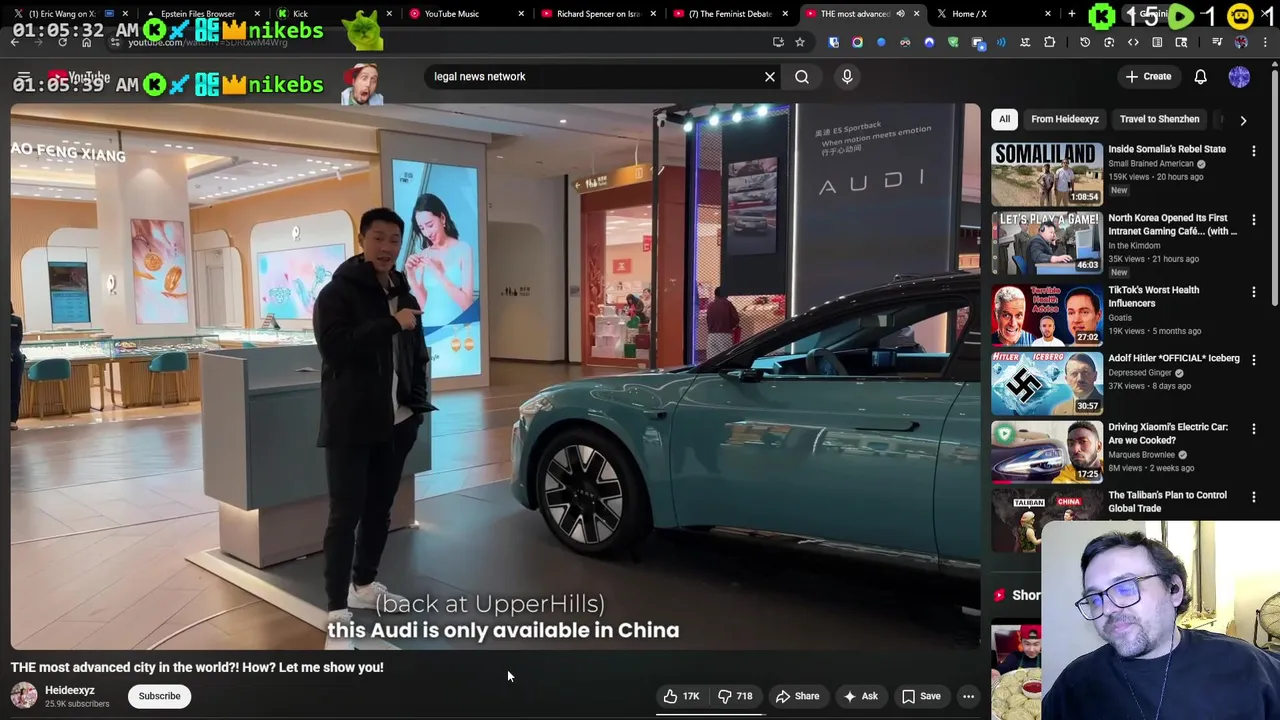The width and height of the screenshot is (1280, 720).
Task: Open the YouTube account avatar menu
Action: (x=1239, y=76)
